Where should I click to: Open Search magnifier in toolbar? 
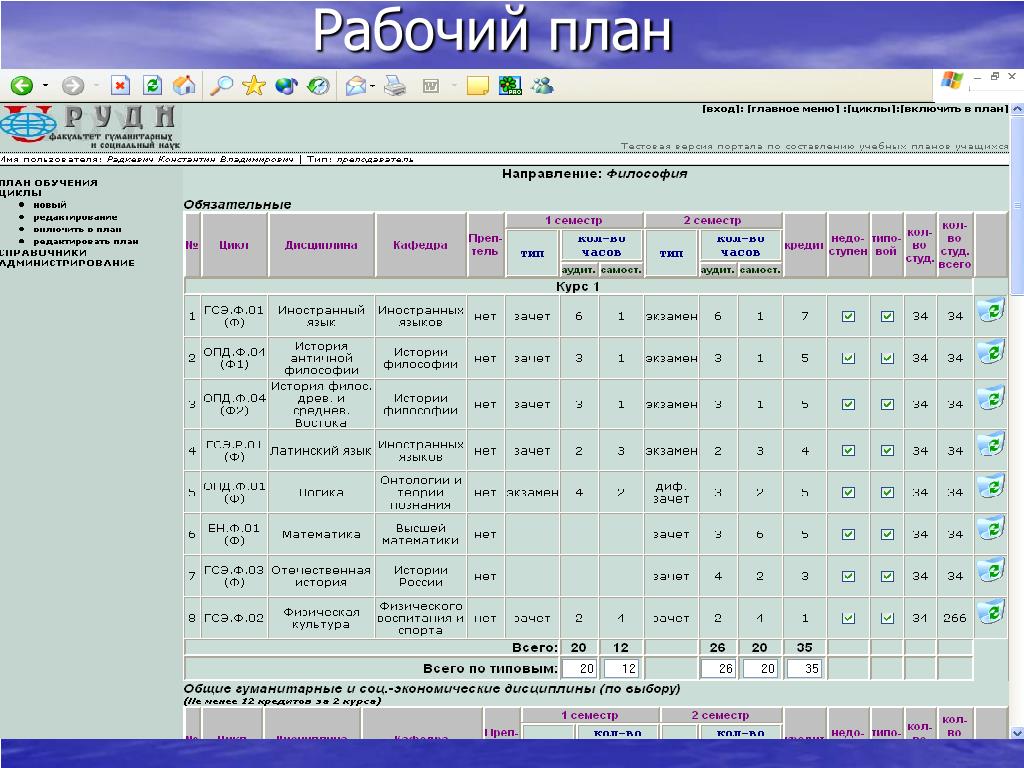(x=221, y=86)
